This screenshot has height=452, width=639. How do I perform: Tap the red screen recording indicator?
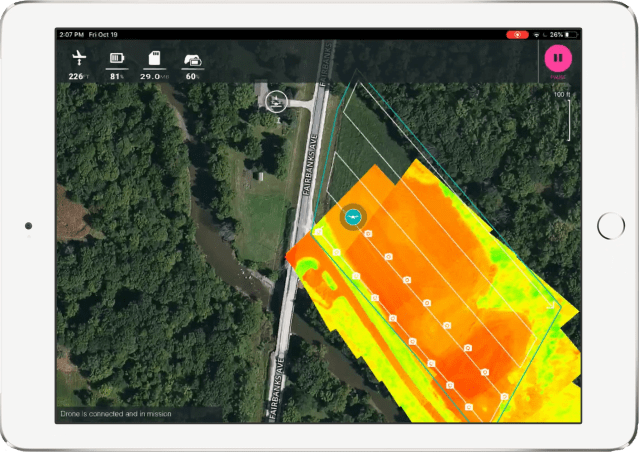[x=517, y=34]
